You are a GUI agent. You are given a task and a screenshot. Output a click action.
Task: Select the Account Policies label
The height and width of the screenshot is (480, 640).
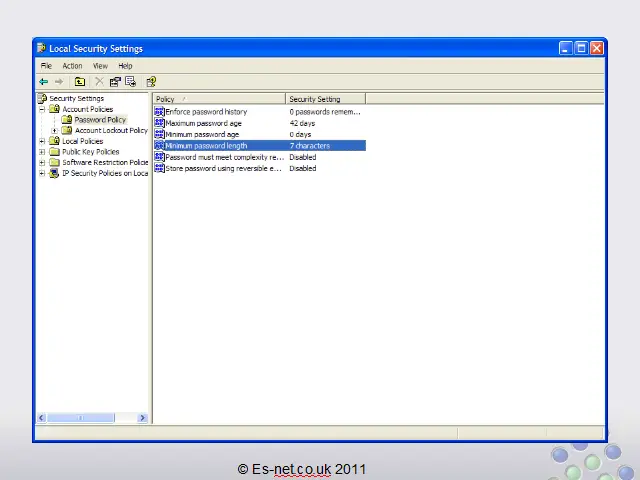pos(88,109)
